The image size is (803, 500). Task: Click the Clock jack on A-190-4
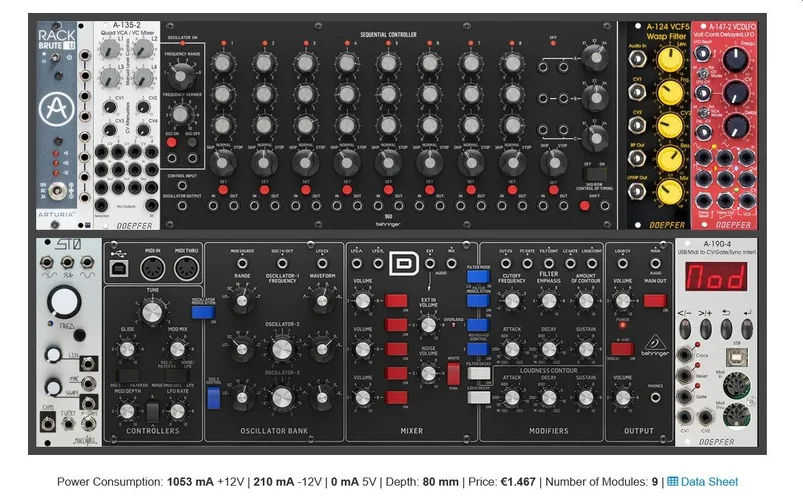click(x=685, y=354)
